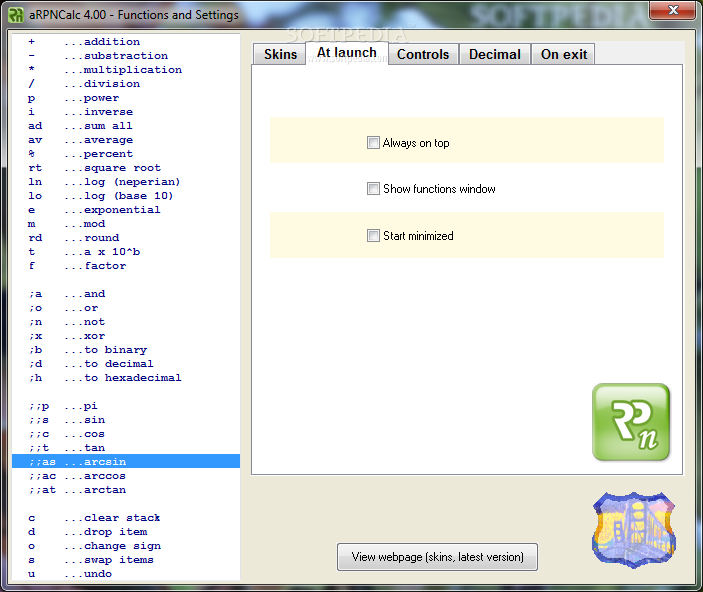
Task: Select the 'e ...exponential' entry
Action: click(x=126, y=209)
